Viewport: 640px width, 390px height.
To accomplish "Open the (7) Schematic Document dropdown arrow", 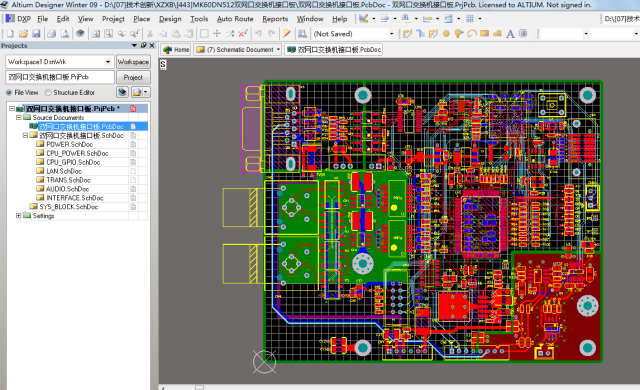I will 278,50.
